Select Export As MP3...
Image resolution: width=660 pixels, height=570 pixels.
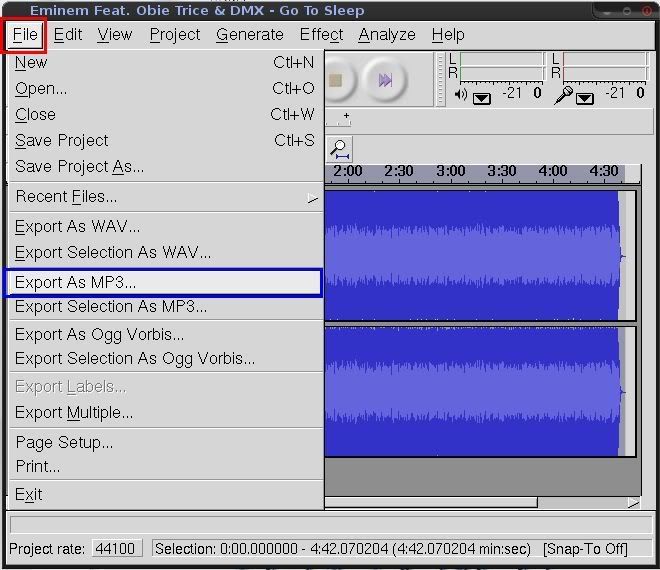(163, 282)
